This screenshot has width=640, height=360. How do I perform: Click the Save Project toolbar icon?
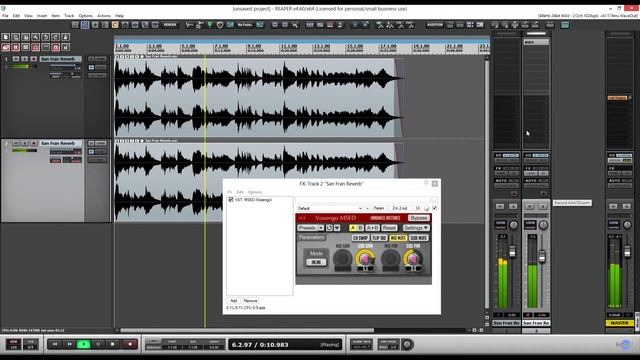(x=26, y=37)
